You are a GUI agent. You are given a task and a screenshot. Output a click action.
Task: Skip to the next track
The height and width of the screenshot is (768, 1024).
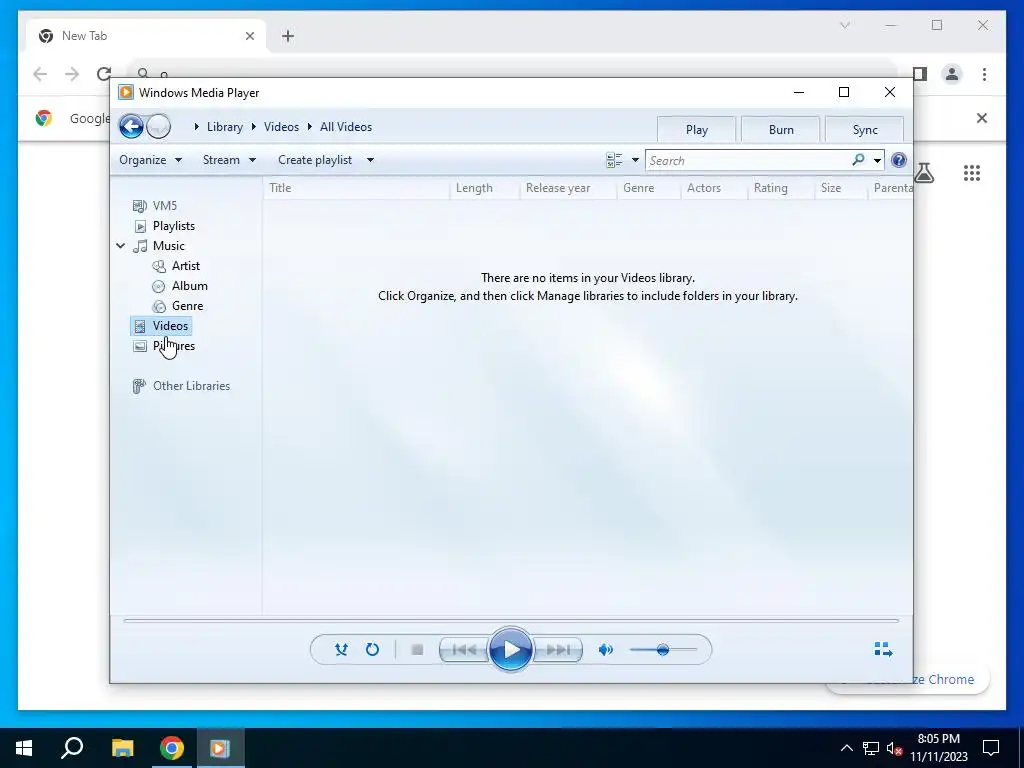[558, 649]
